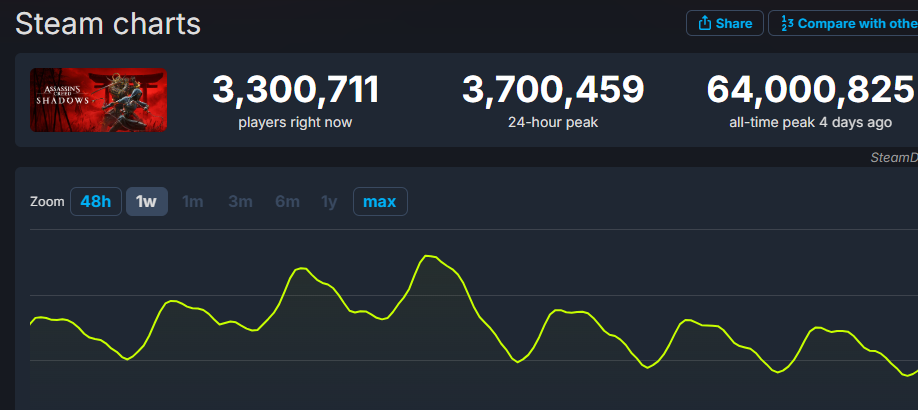This screenshot has height=410, width=918.
Task: Click the Steam charts heading
Action: (108, 24)
